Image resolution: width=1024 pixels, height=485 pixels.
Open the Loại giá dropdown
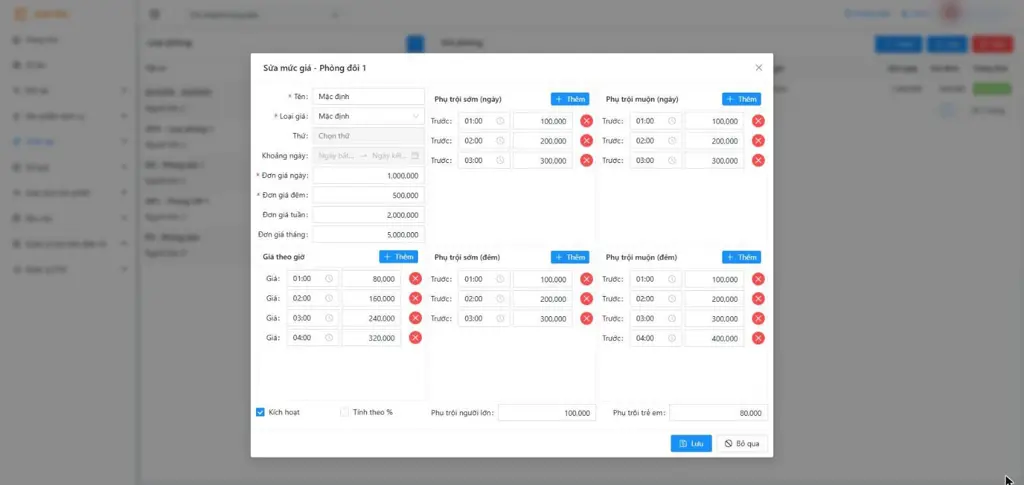368,116
